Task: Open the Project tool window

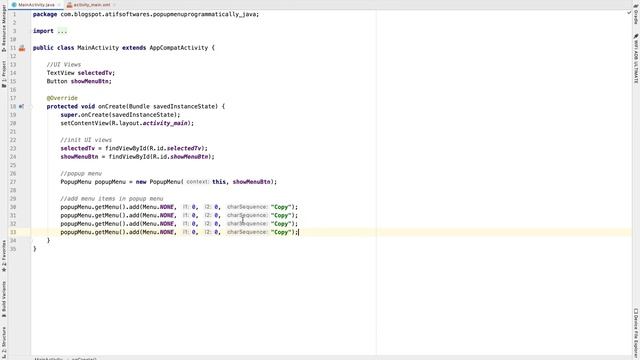Action: coord(4,74)
